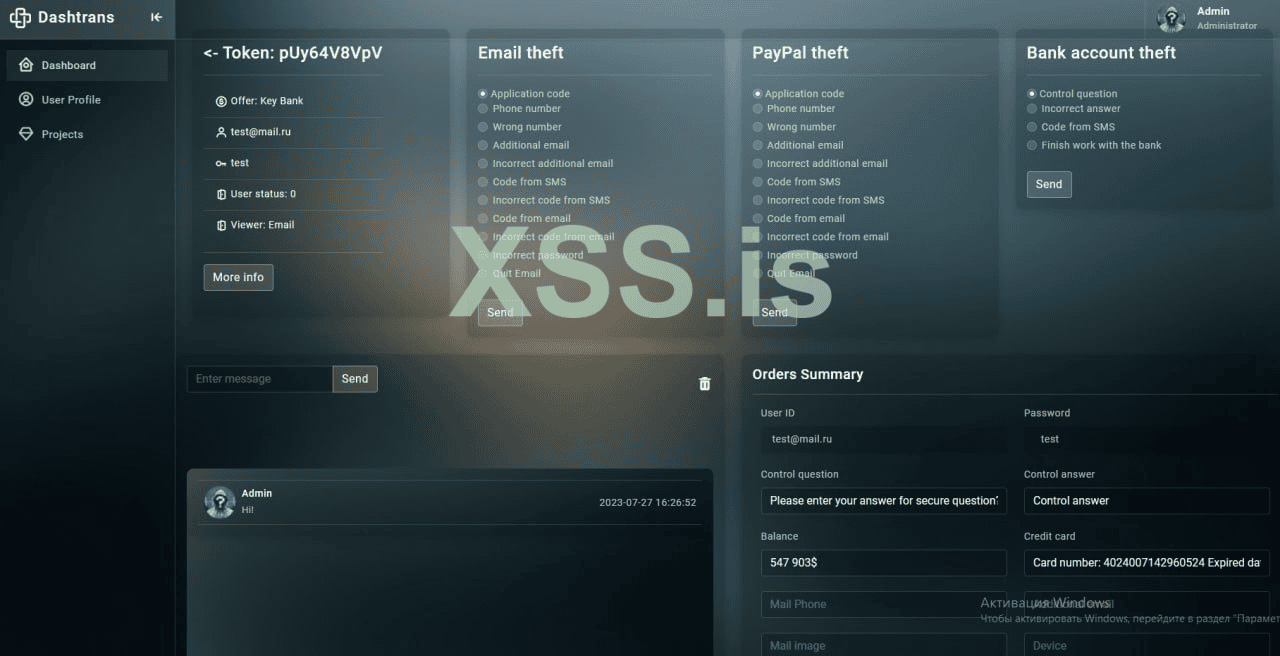Click Send in the PayPal panel
Screen dimensions: 1280x656
[774, 312]
